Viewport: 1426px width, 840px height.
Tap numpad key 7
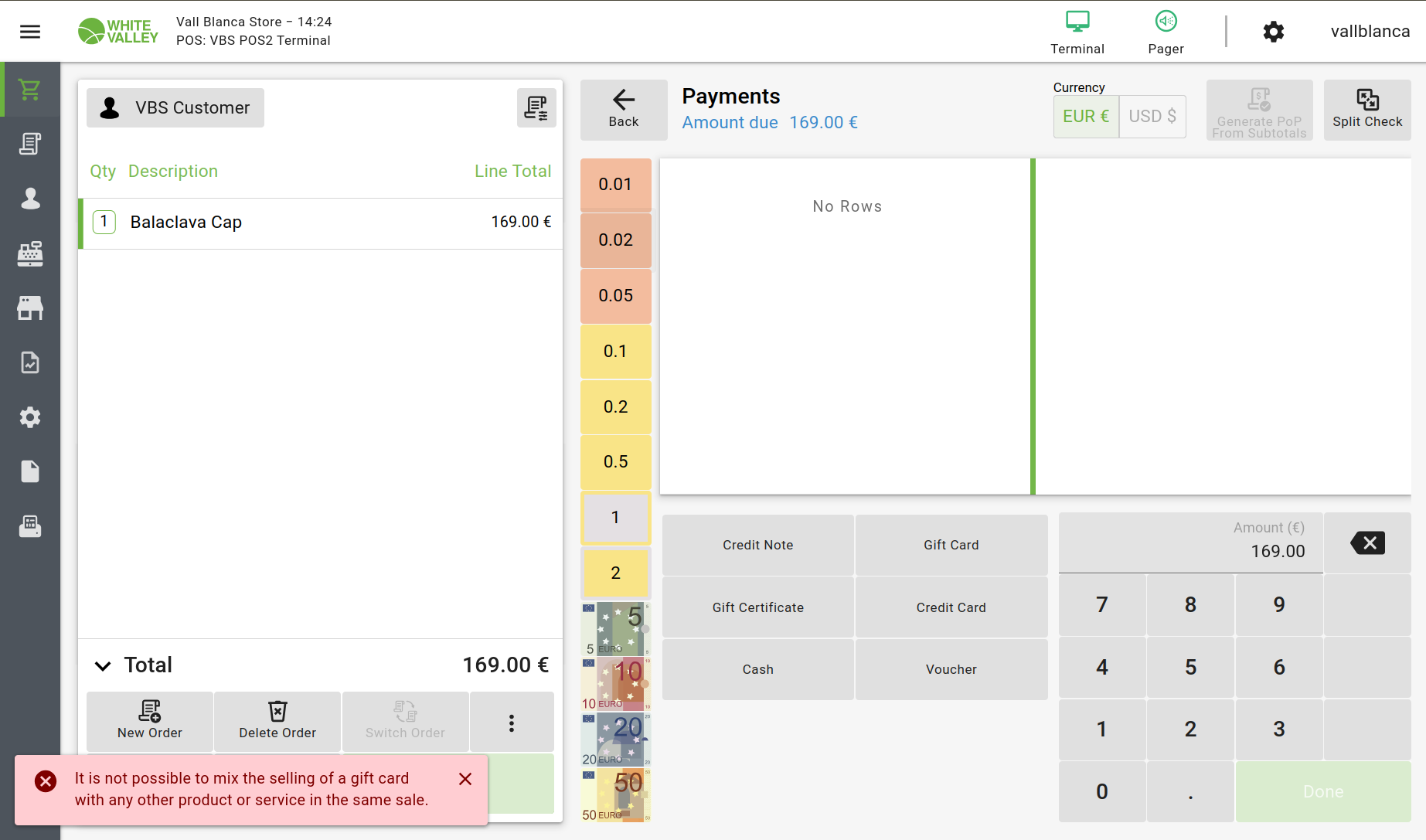click(1102, 605)
